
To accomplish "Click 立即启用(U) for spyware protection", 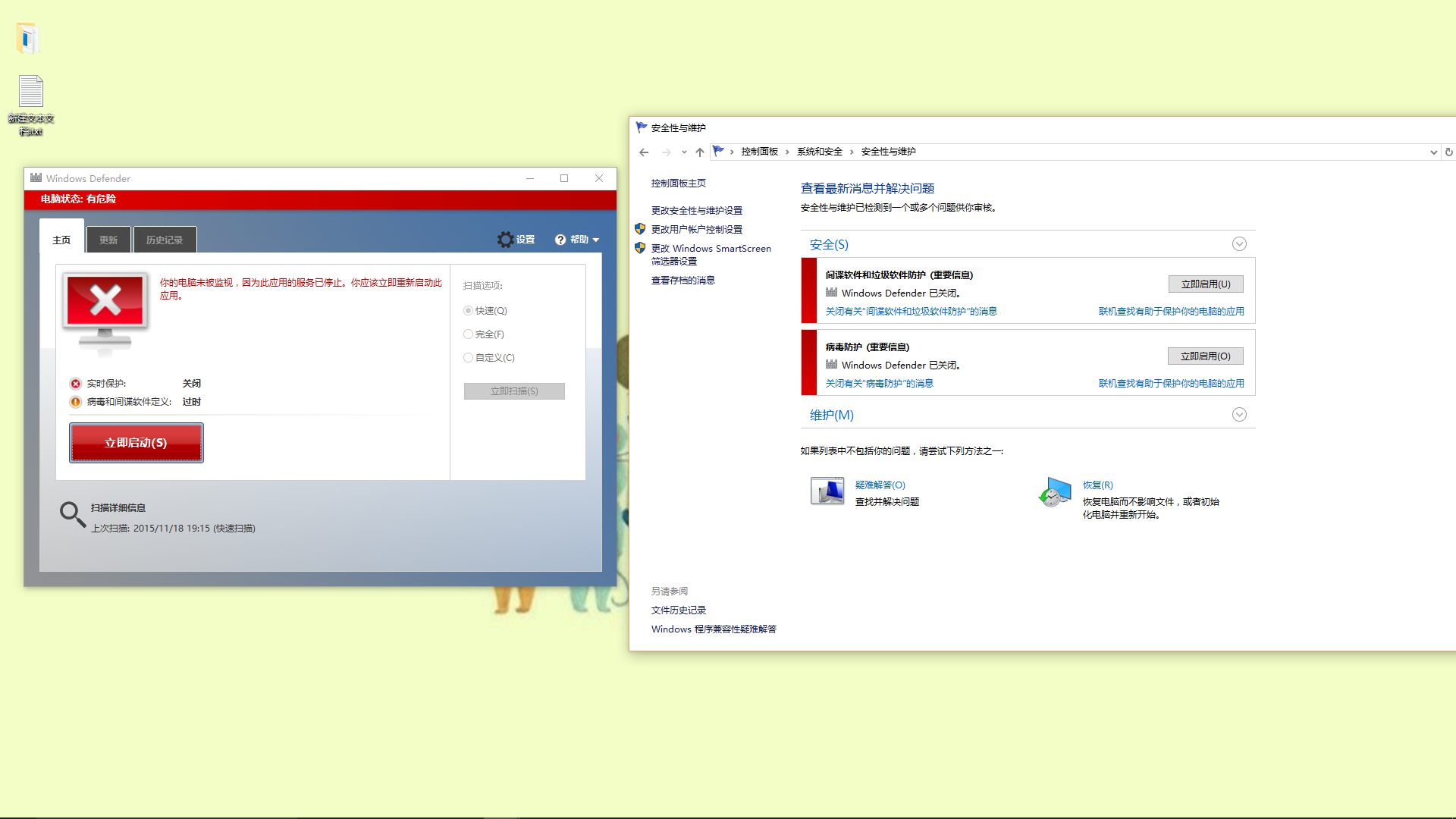I will (x=1206, y=284).
